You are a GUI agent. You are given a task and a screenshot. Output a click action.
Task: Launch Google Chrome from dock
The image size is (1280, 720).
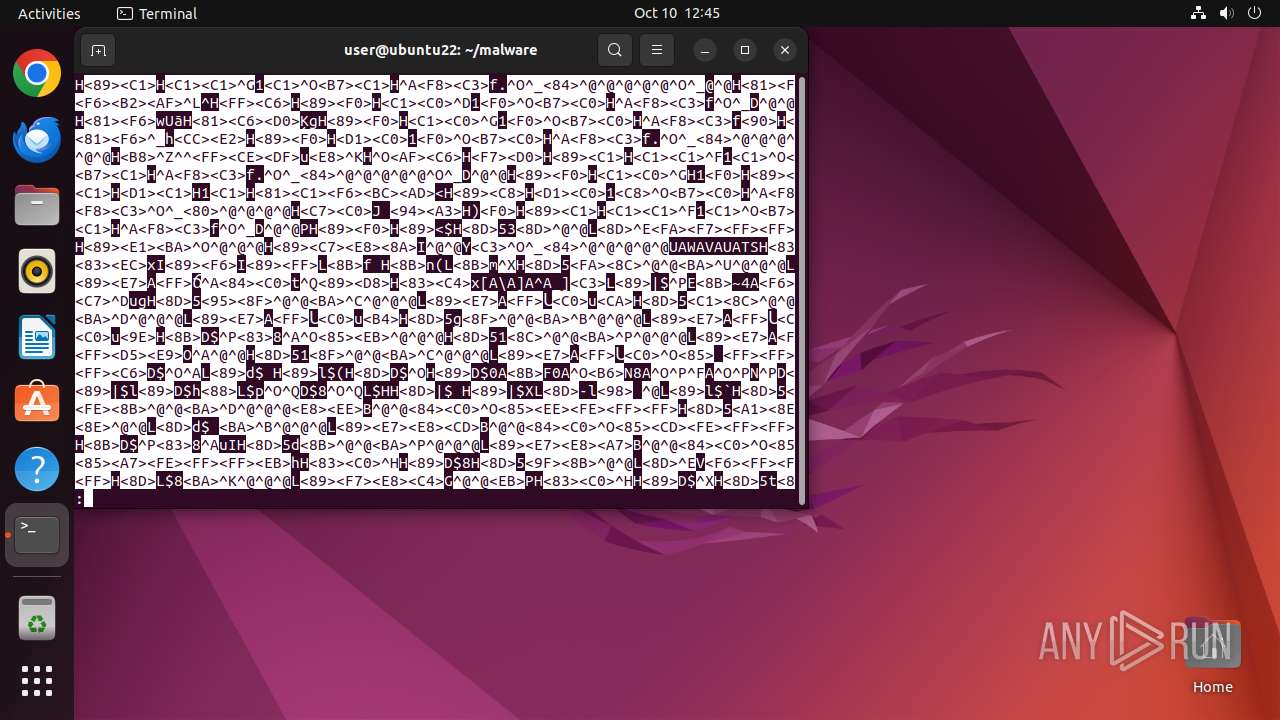tap(37, 74)
